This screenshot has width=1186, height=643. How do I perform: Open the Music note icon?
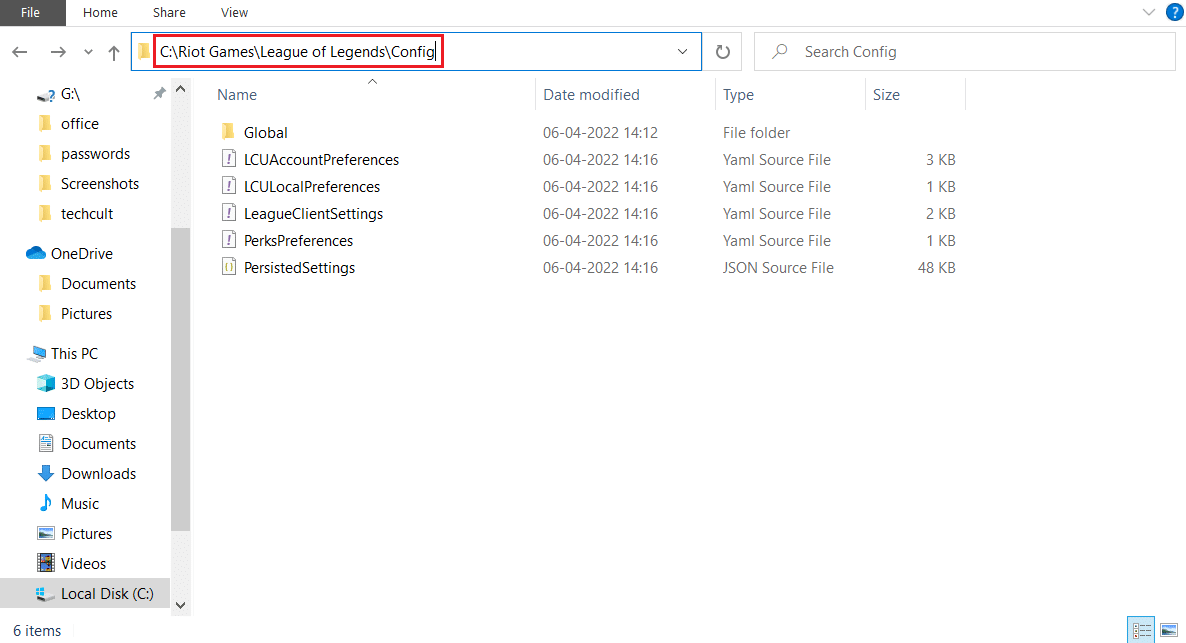tap(46, 503)
